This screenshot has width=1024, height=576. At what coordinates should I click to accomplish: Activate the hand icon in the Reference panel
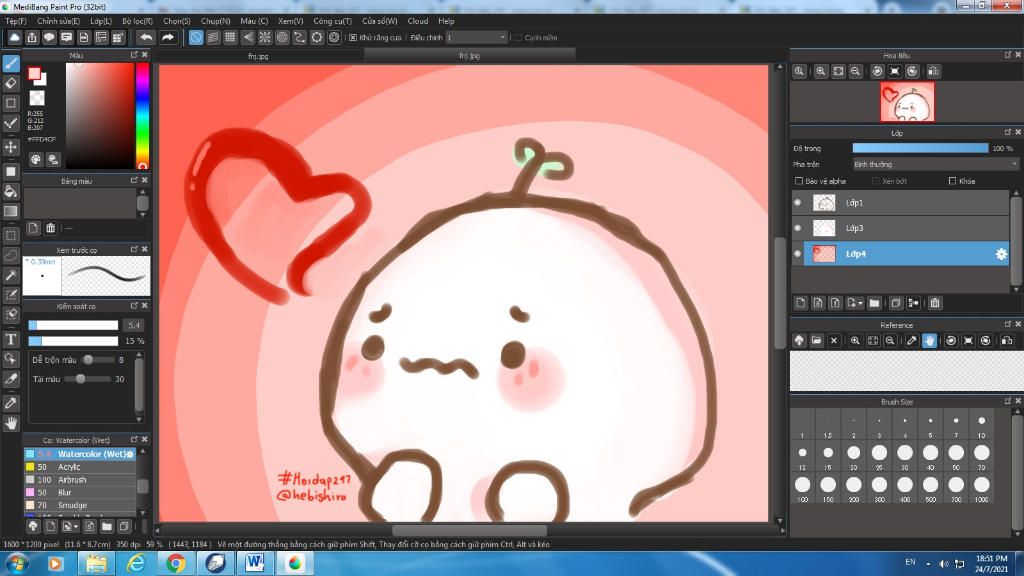pos(929,340)
